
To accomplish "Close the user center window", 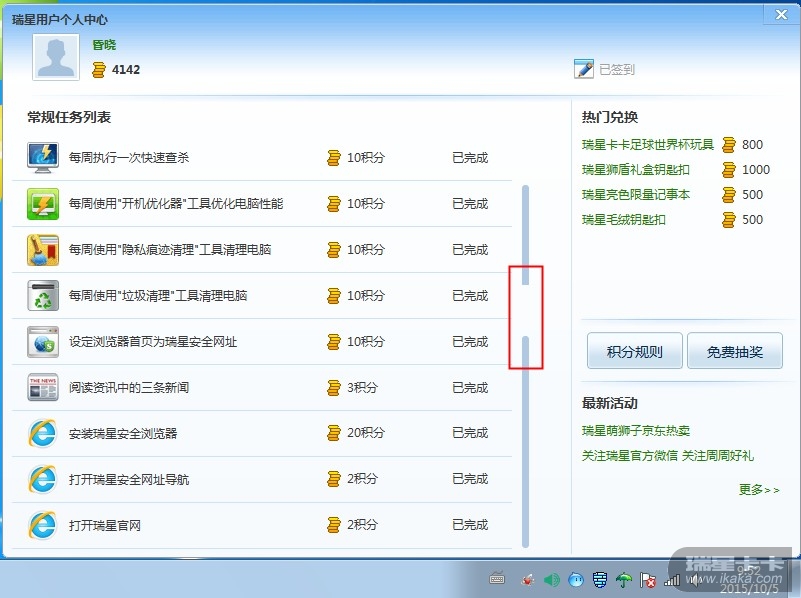I will point(781,15).
